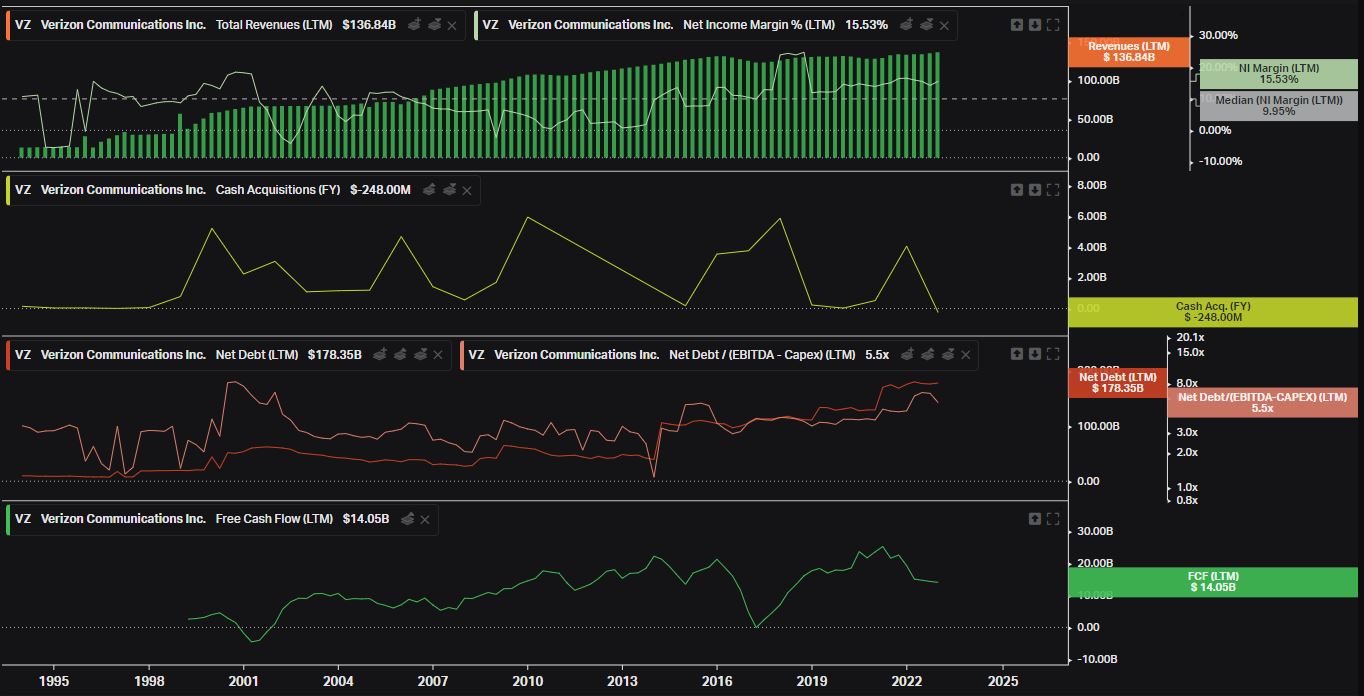Click the Net Debt (LTM) $178.35B axis tag
Viewport: 1364px width, 696px height.
click(x=1117, y=383)
